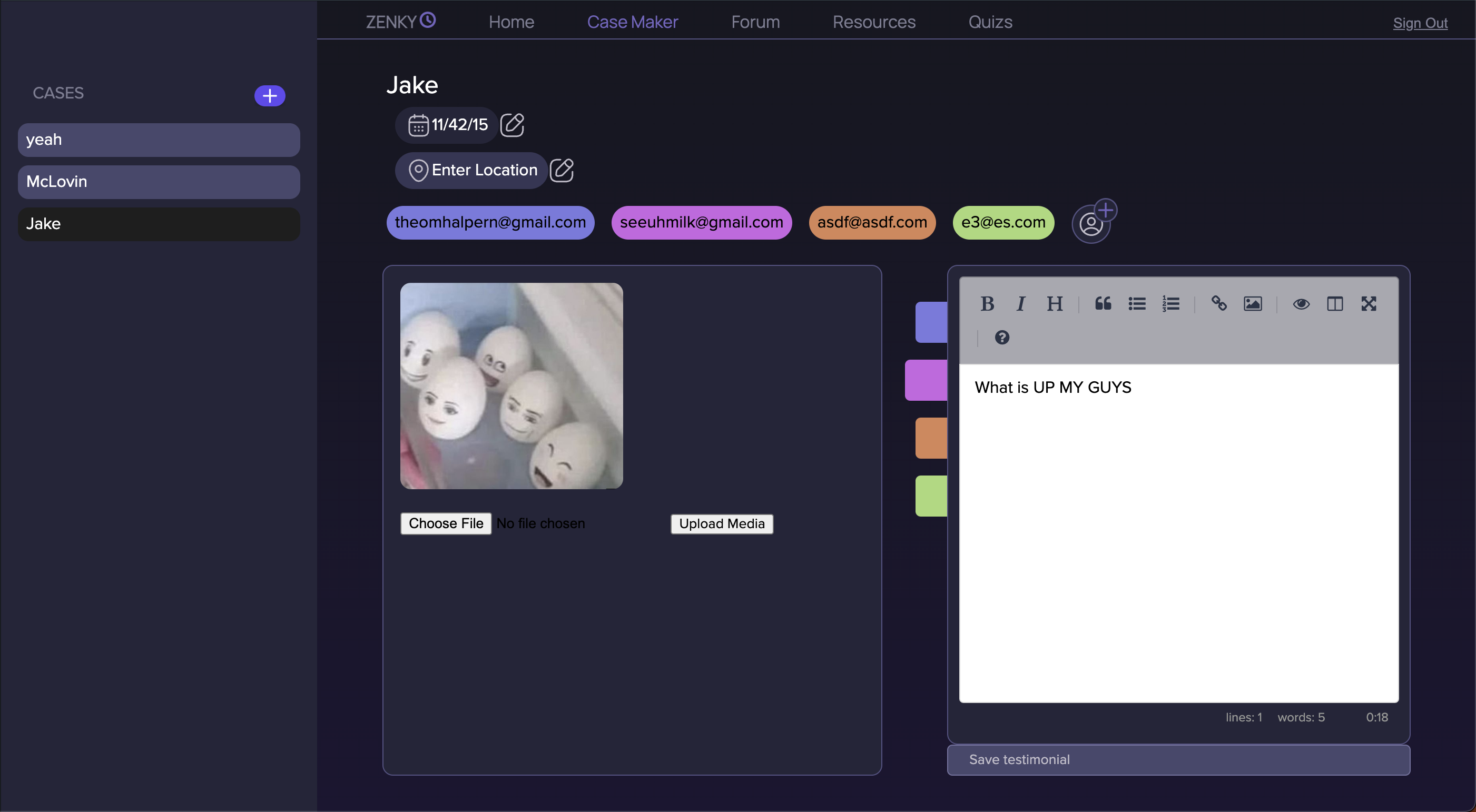Viewport: 1476px width, 812px height.
Task: Toggle fullscreen editor mode
Action: [x=1369, y=303]
